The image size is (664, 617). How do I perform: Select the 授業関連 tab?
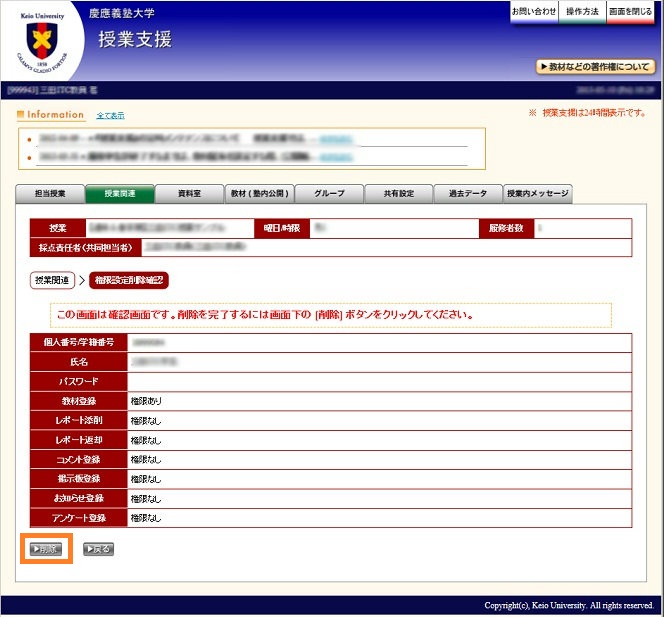[119, 194]
